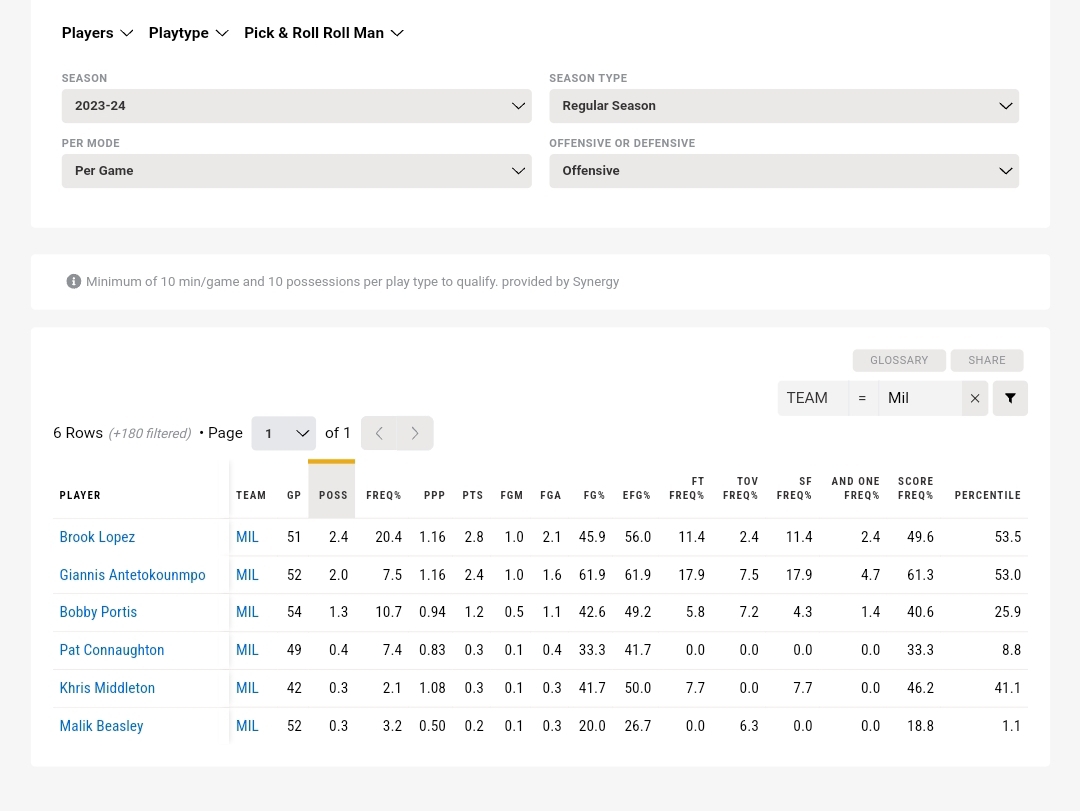Click the Glossary button
The height and width of the screenshot is (811, 1080).
pos(899,360)
